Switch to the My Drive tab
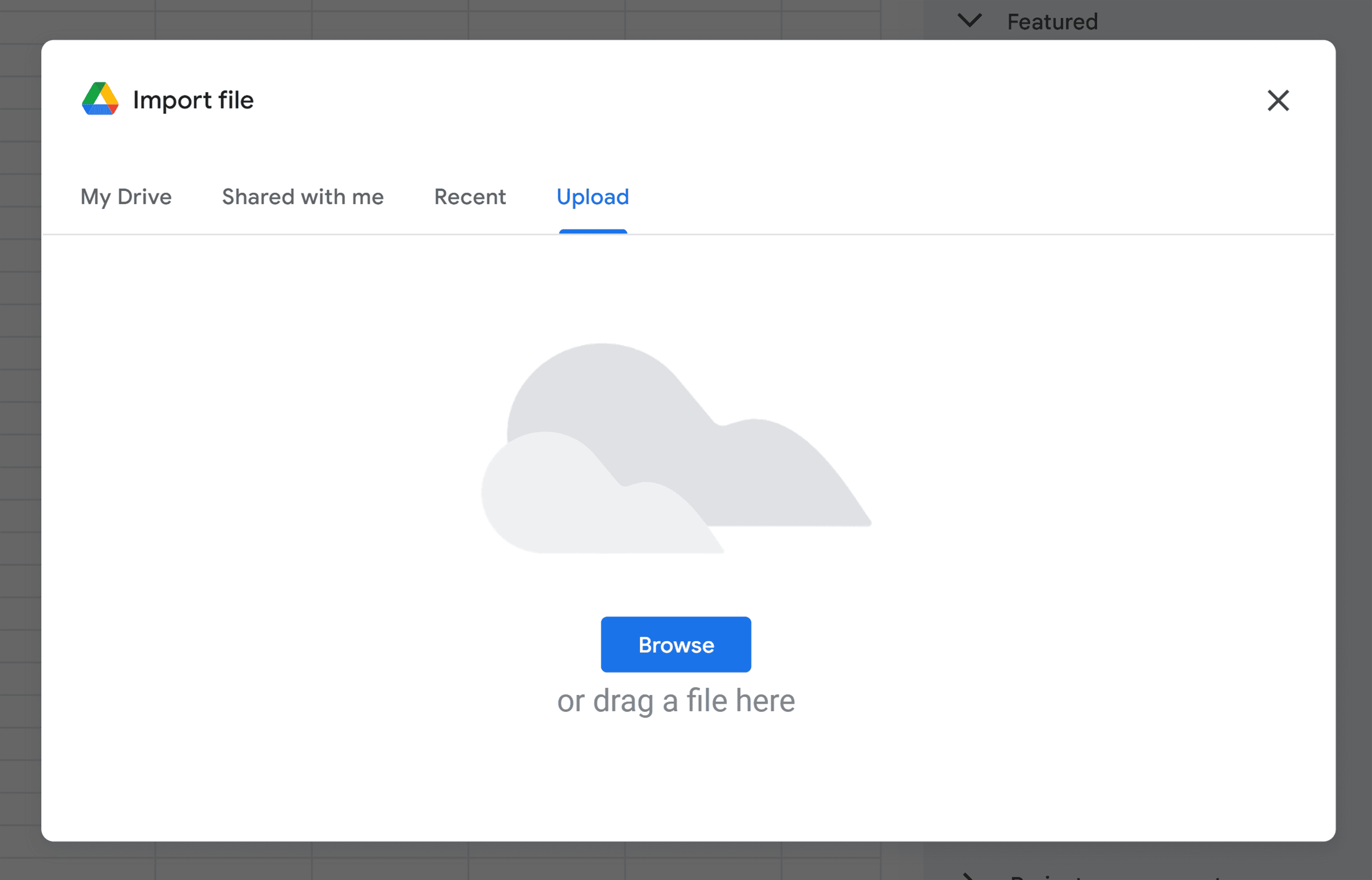 tap(126, 197)
